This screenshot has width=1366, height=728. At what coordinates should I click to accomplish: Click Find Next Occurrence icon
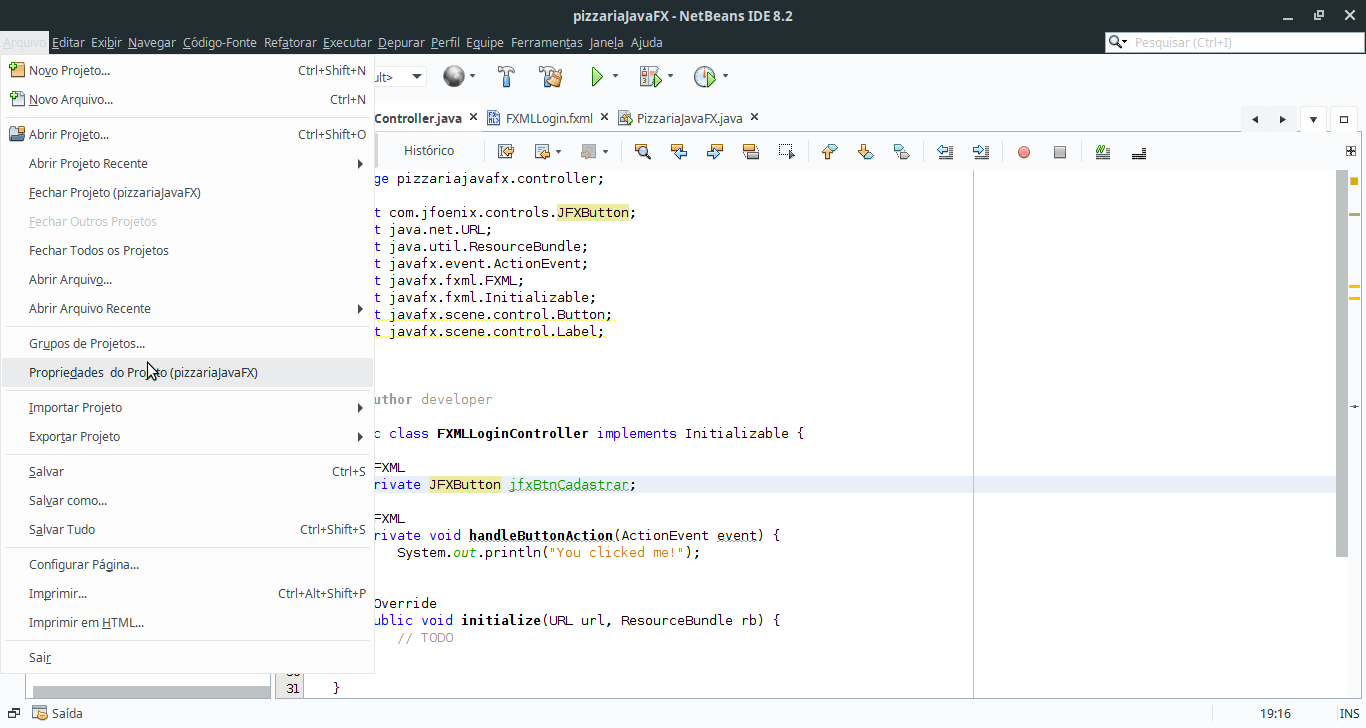715,152
